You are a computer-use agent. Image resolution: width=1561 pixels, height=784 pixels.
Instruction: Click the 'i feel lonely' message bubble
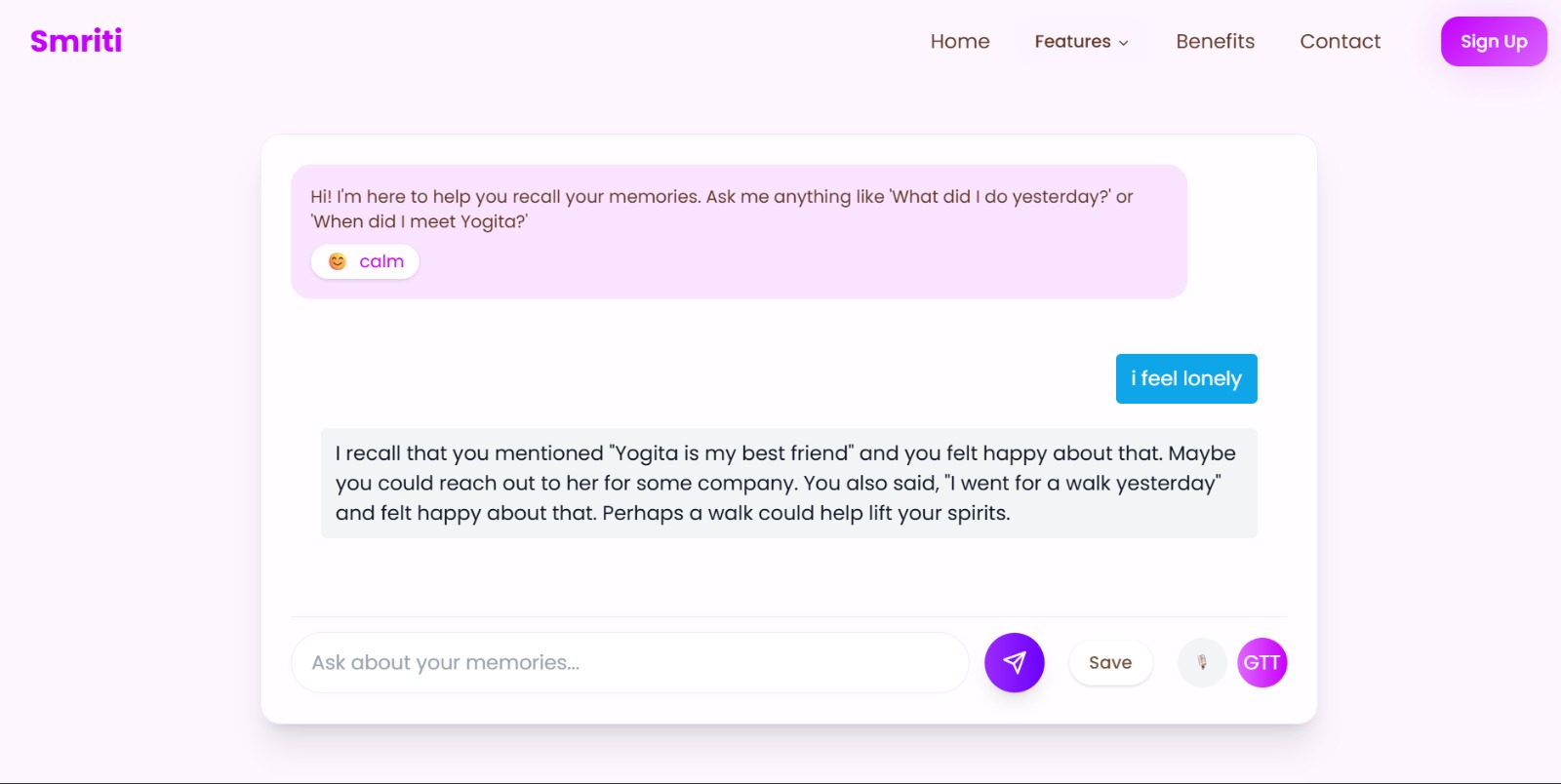[x=1185, y=378]
